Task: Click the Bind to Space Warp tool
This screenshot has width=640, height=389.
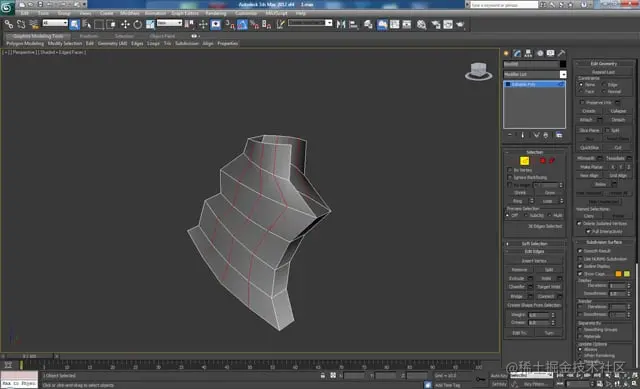Action: 34,24
